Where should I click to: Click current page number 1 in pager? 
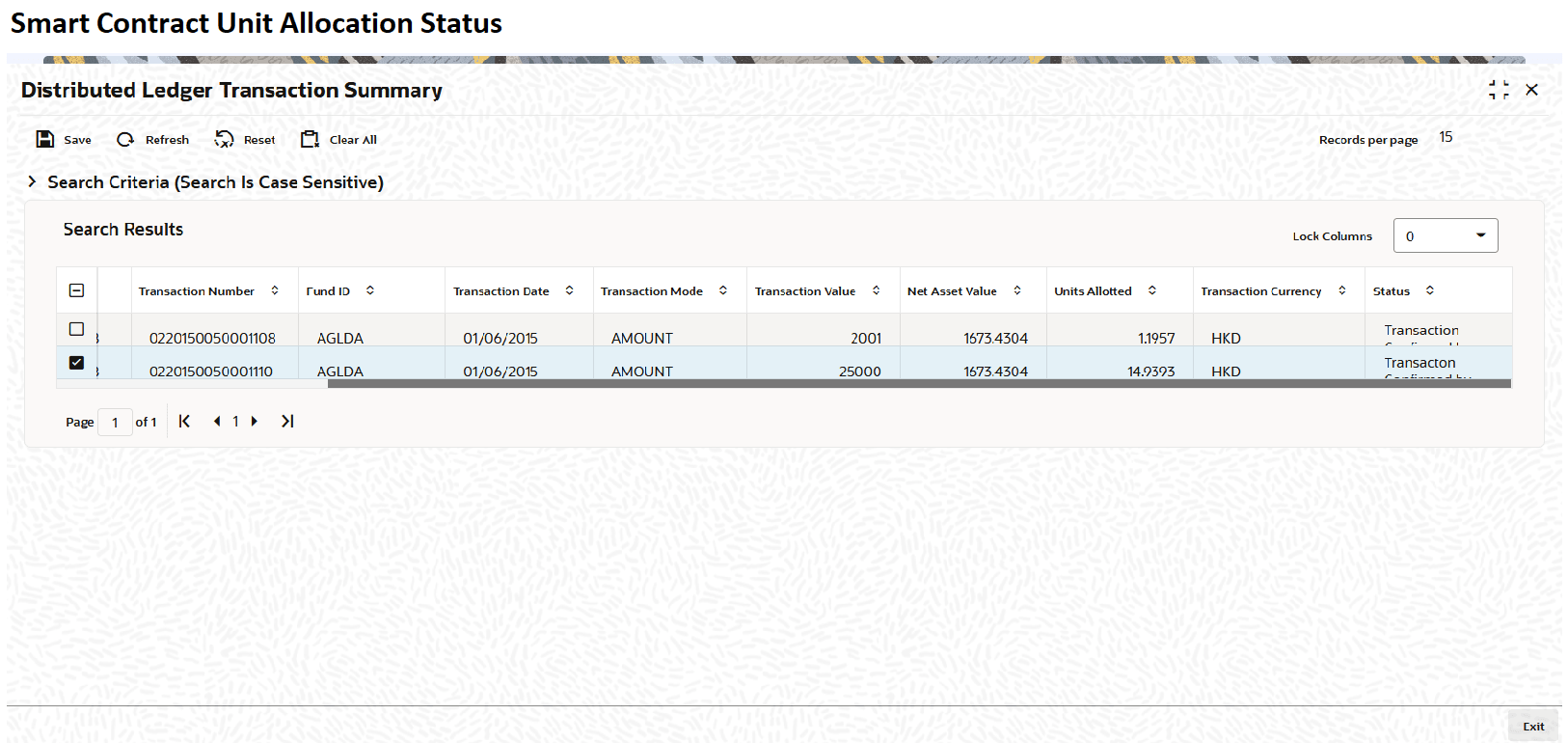(235, 421)
